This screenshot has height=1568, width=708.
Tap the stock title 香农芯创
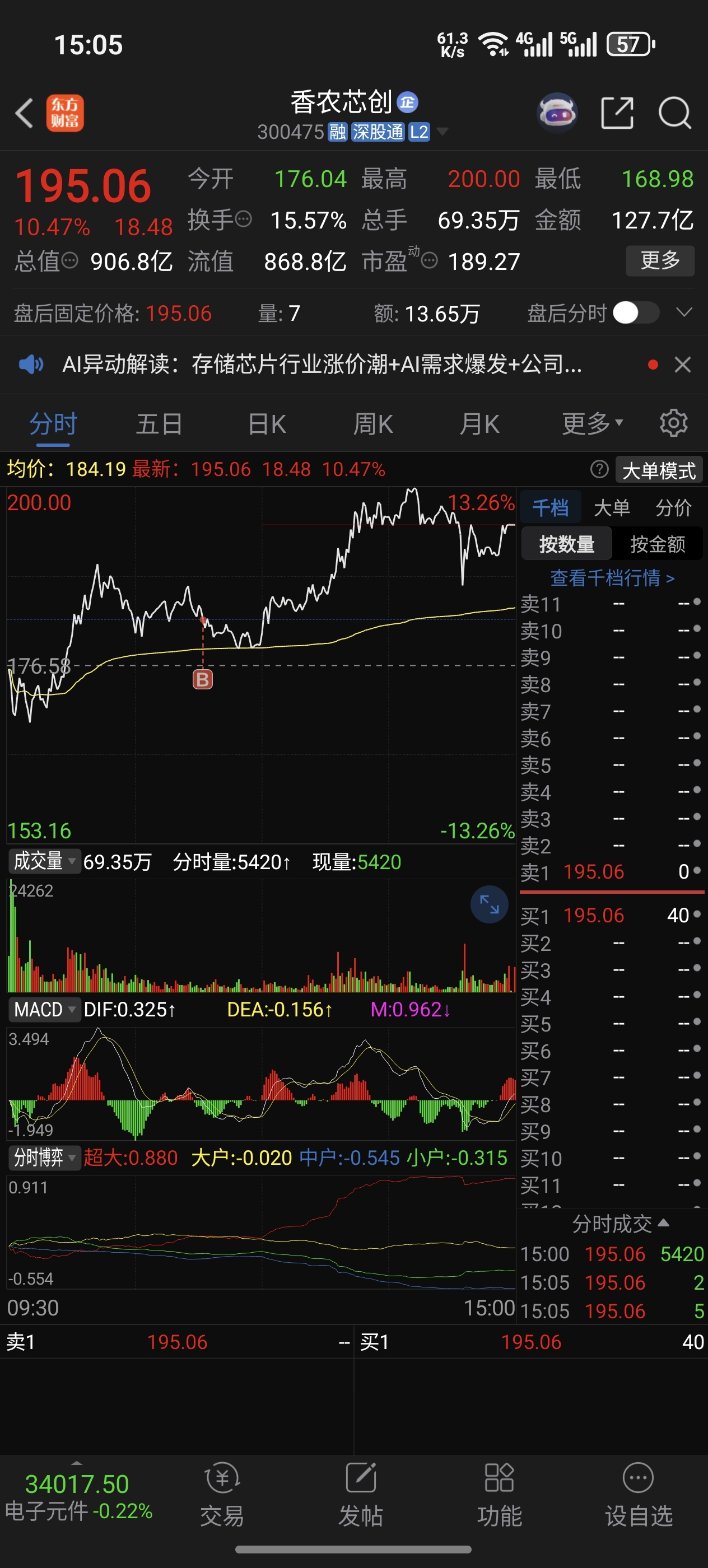342,102
